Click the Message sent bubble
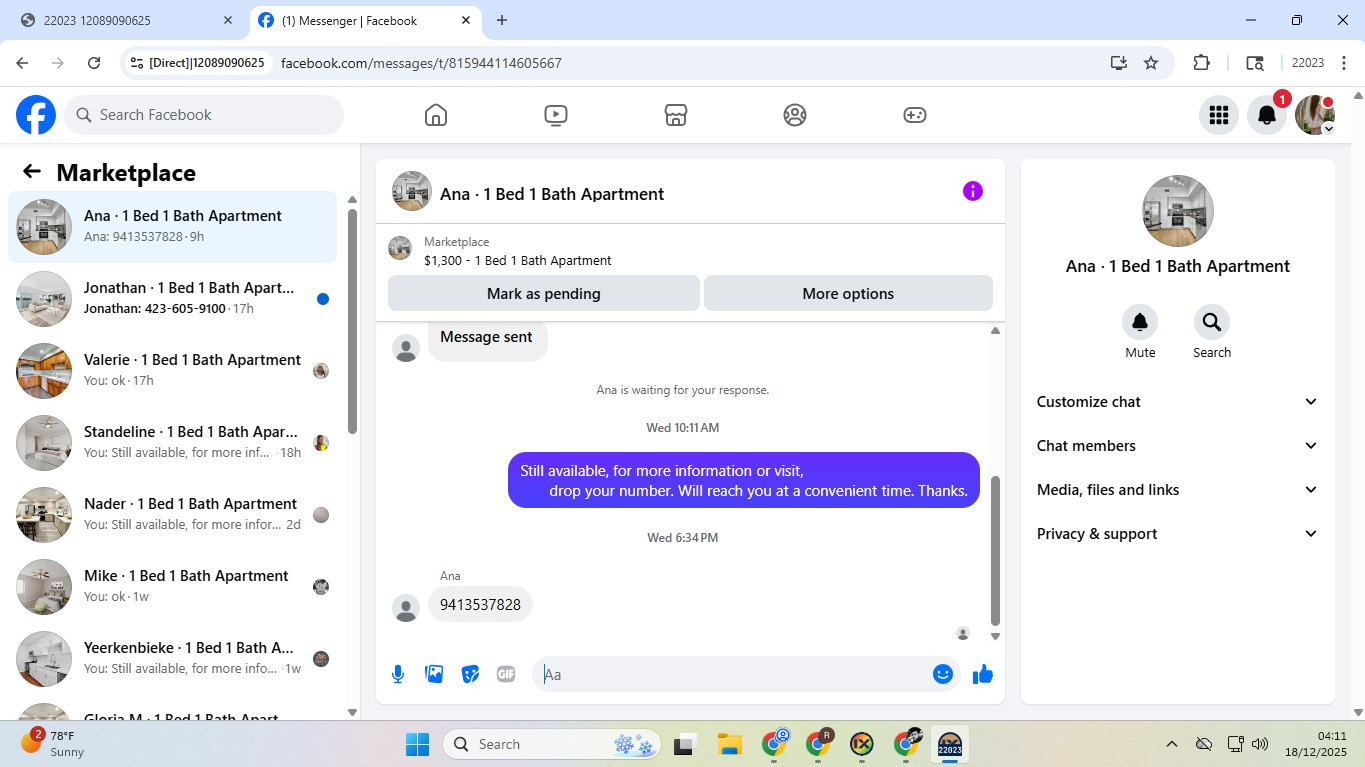Viewport: 1365px width, 767px height. [487, 338]
